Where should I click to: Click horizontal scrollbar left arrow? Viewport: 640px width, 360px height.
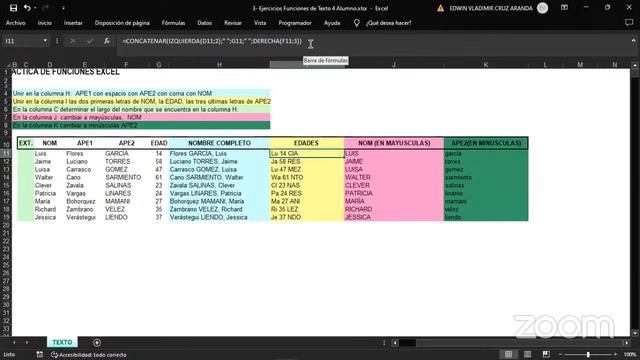pos(395,343)
